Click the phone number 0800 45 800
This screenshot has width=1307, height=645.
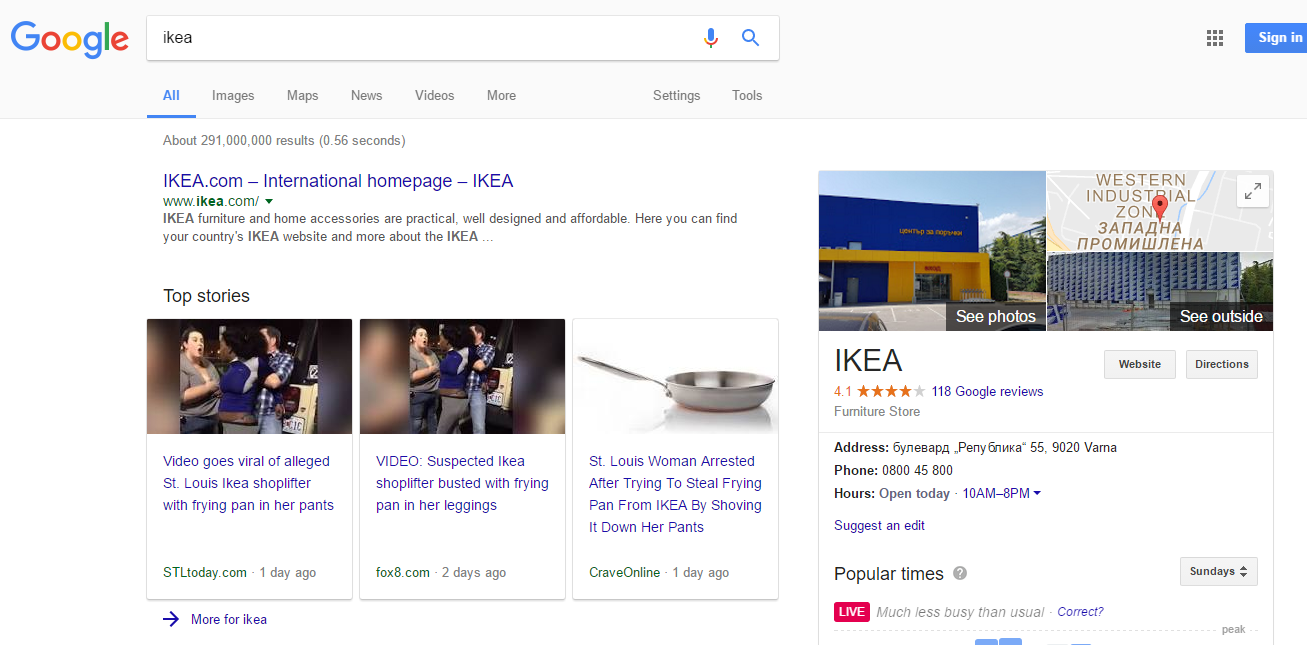click(917, 470)
